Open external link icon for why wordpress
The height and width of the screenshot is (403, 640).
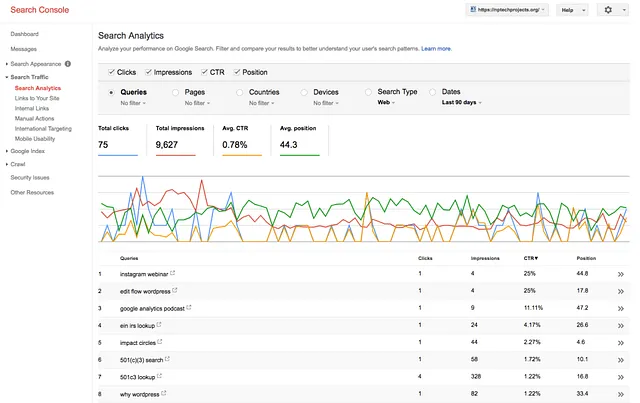click(x=163, y=393)
